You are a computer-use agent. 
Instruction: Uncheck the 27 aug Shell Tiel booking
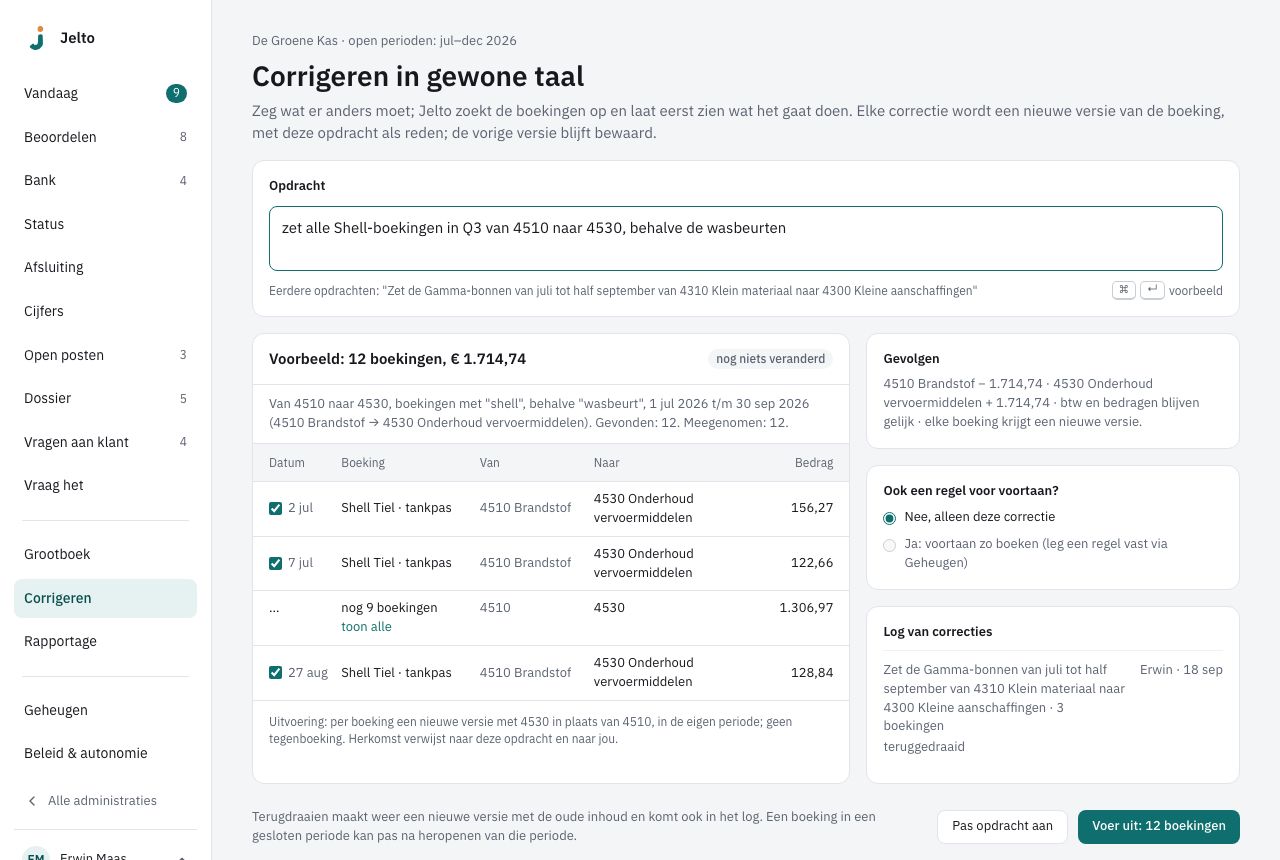click(x=276, y=672)
